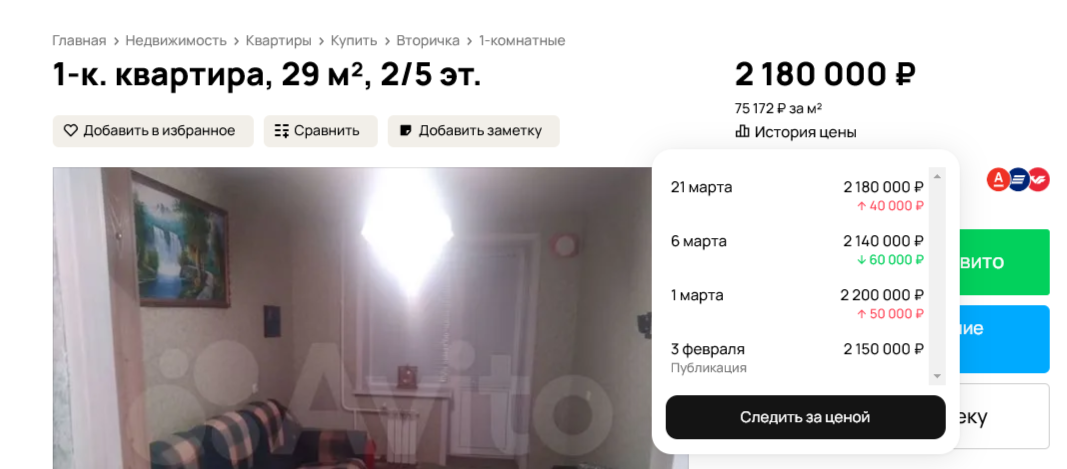This screenshot has width=1067, height=469.
Task: Click the green Avito button
Action: click(1004, 262)
